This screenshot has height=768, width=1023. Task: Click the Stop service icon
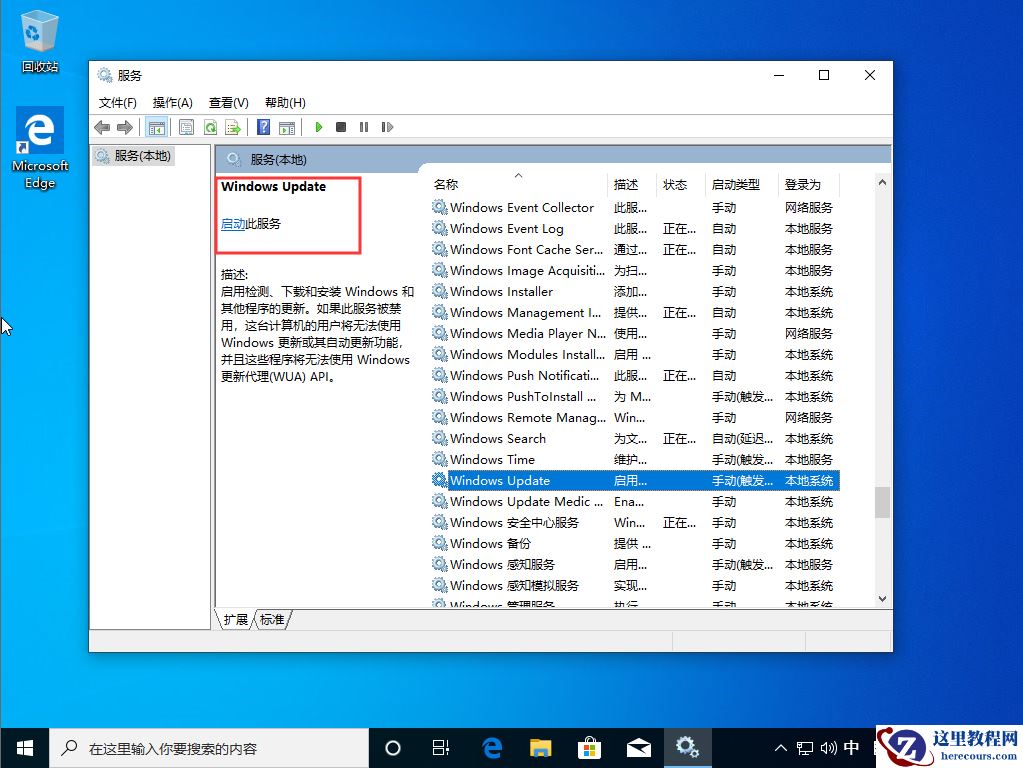(340, 127)
